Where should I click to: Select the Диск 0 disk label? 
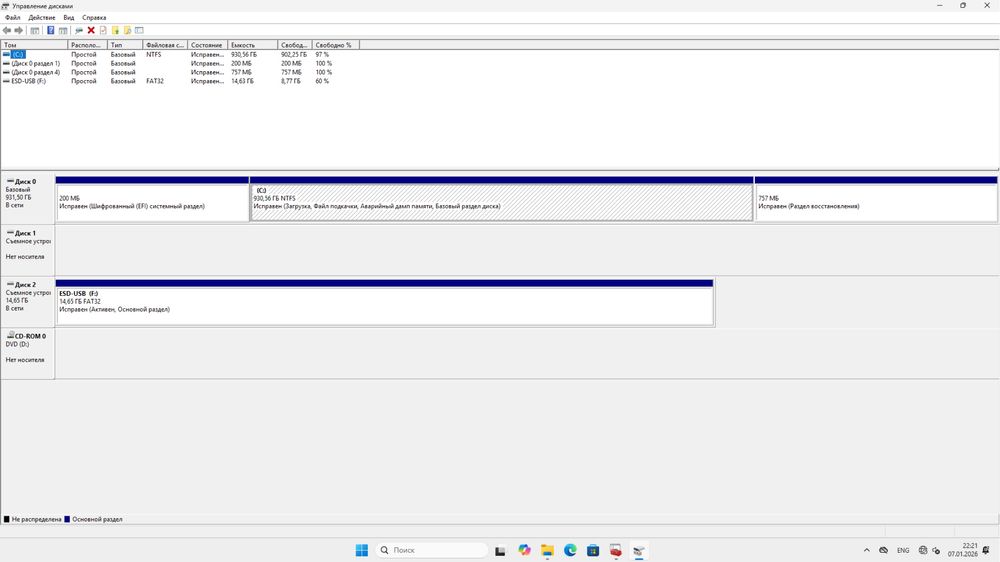point(27,199)
